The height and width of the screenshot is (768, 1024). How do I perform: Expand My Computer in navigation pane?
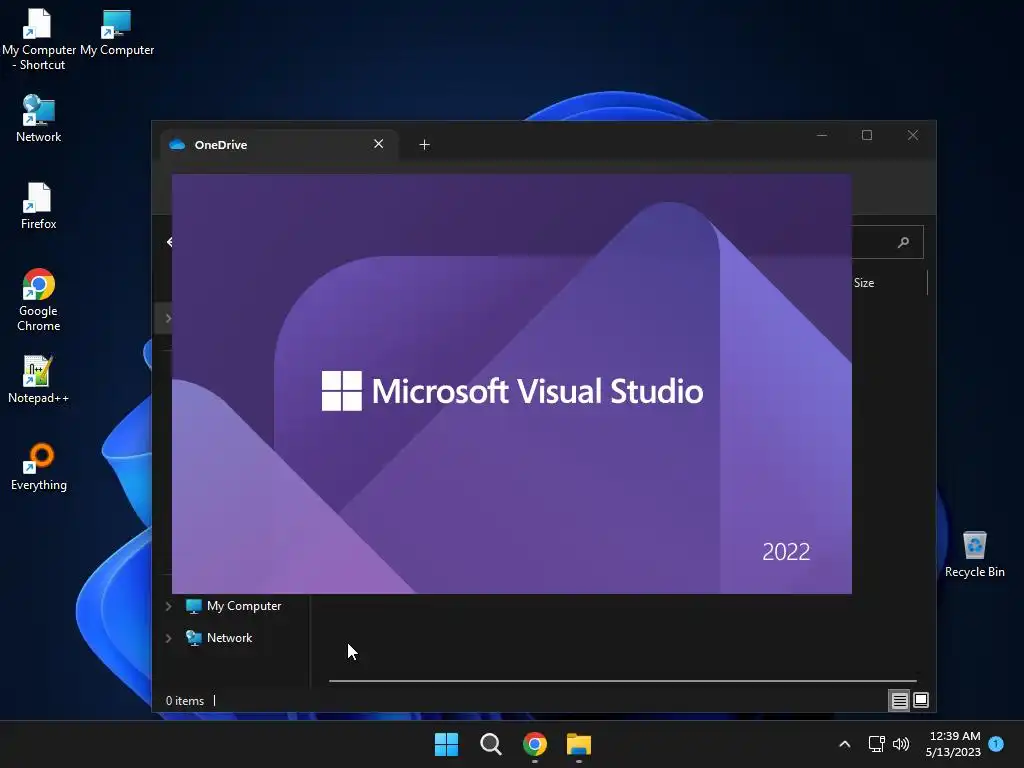pyautogui.click(x=168, y=606)
